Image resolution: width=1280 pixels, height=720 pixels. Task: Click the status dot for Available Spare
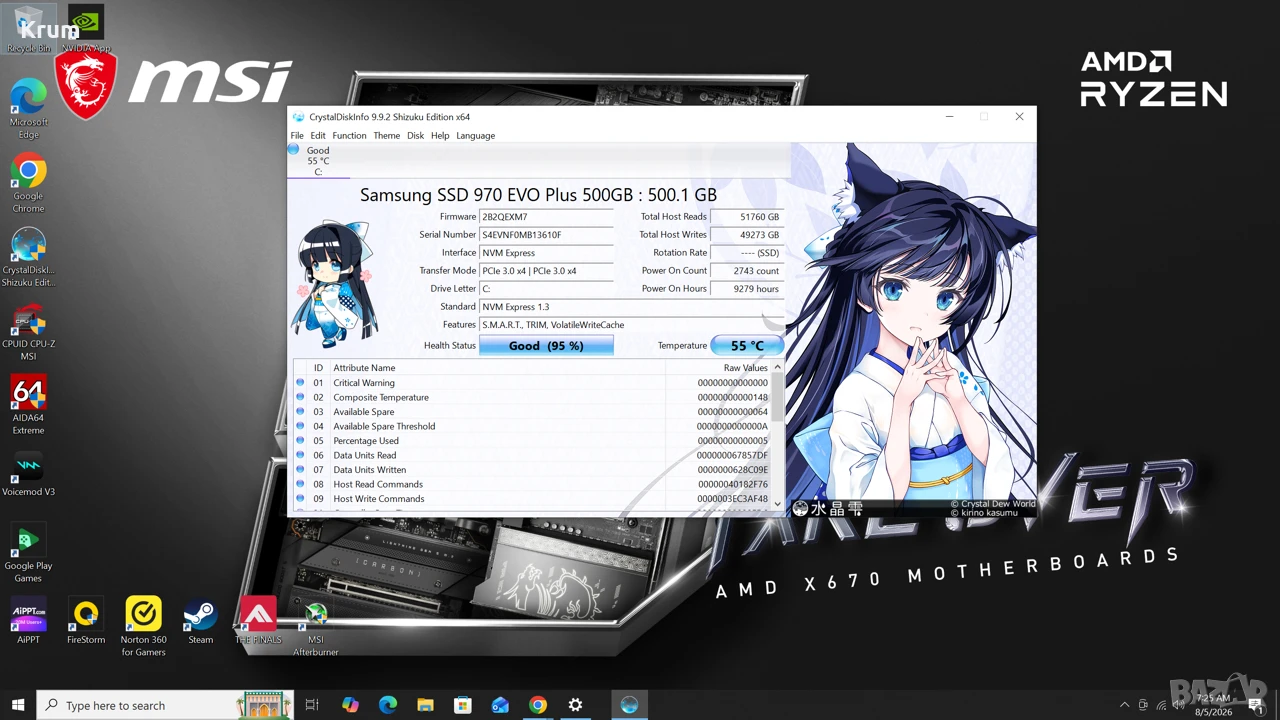[x=300, y=412]
